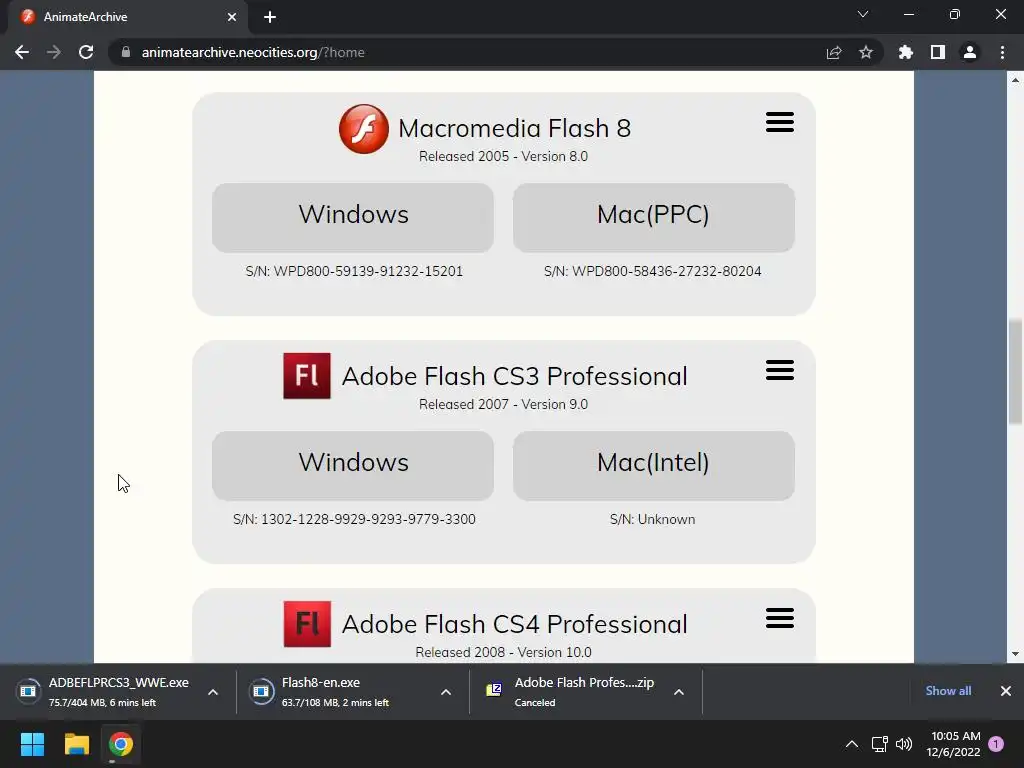Download Flash CS3 for Mac(Intel)
The width and height of the screenshot is (1024, 768).
click(654, 466)
